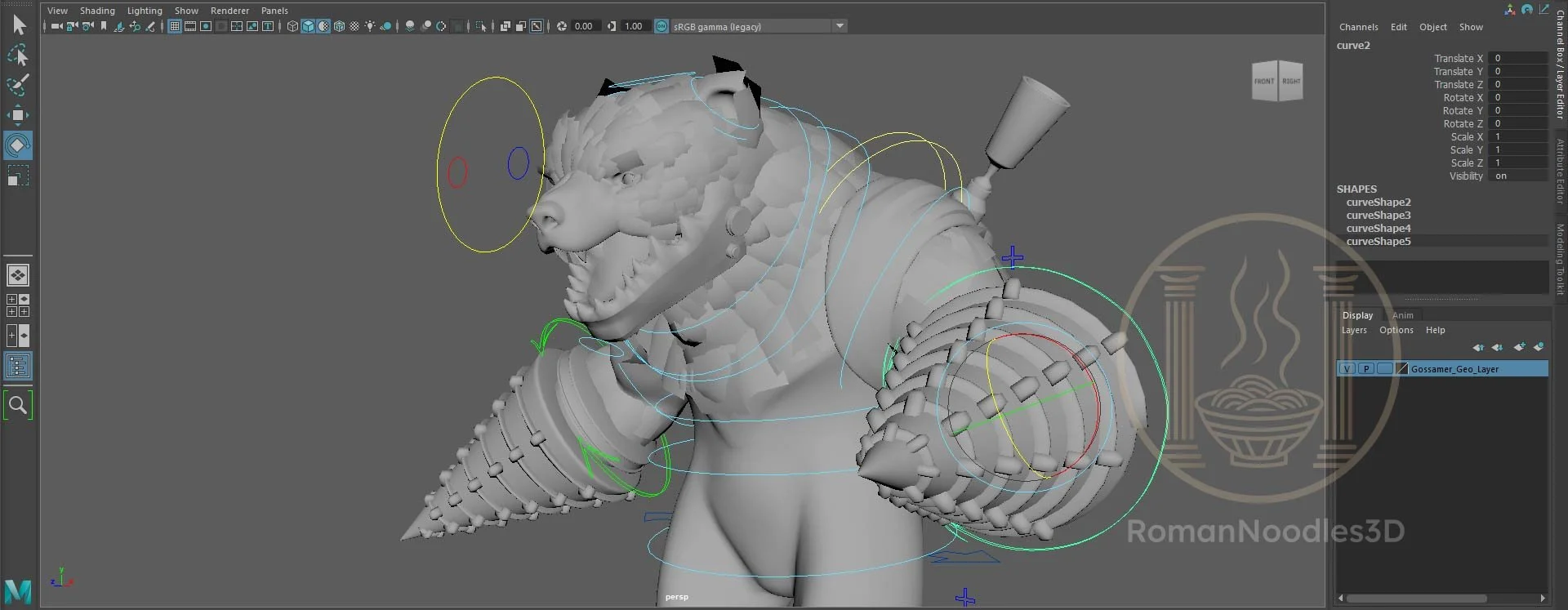Choose the Scale tool in toolbox

(x=18, y=176)
